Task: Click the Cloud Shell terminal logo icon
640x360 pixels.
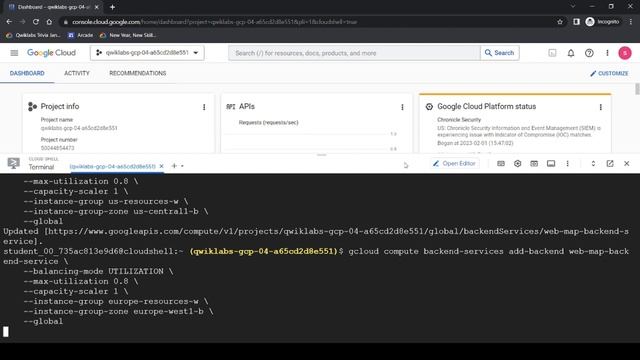Action: click(13, 164)
